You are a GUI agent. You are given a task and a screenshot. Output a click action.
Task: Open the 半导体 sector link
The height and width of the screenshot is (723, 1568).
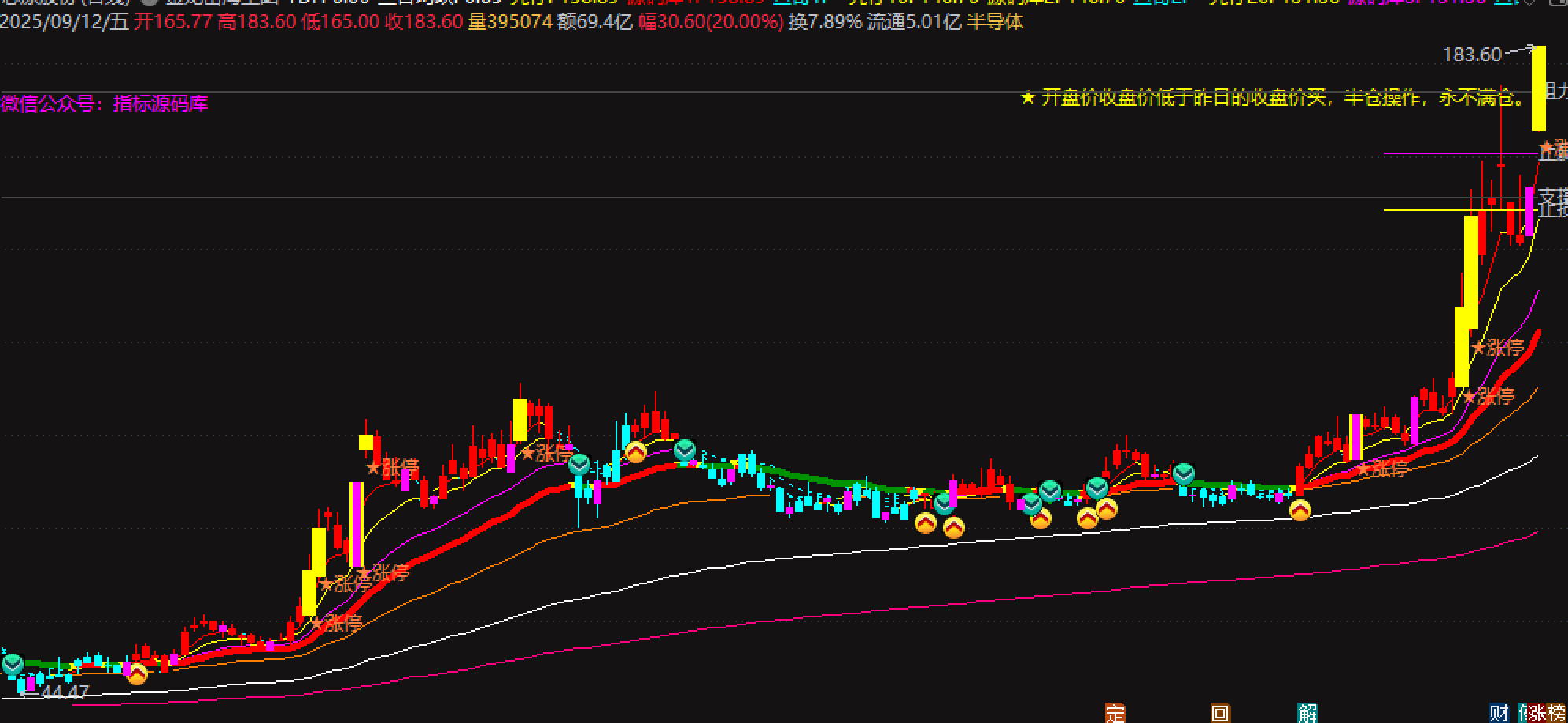click(x=995, y=22)
